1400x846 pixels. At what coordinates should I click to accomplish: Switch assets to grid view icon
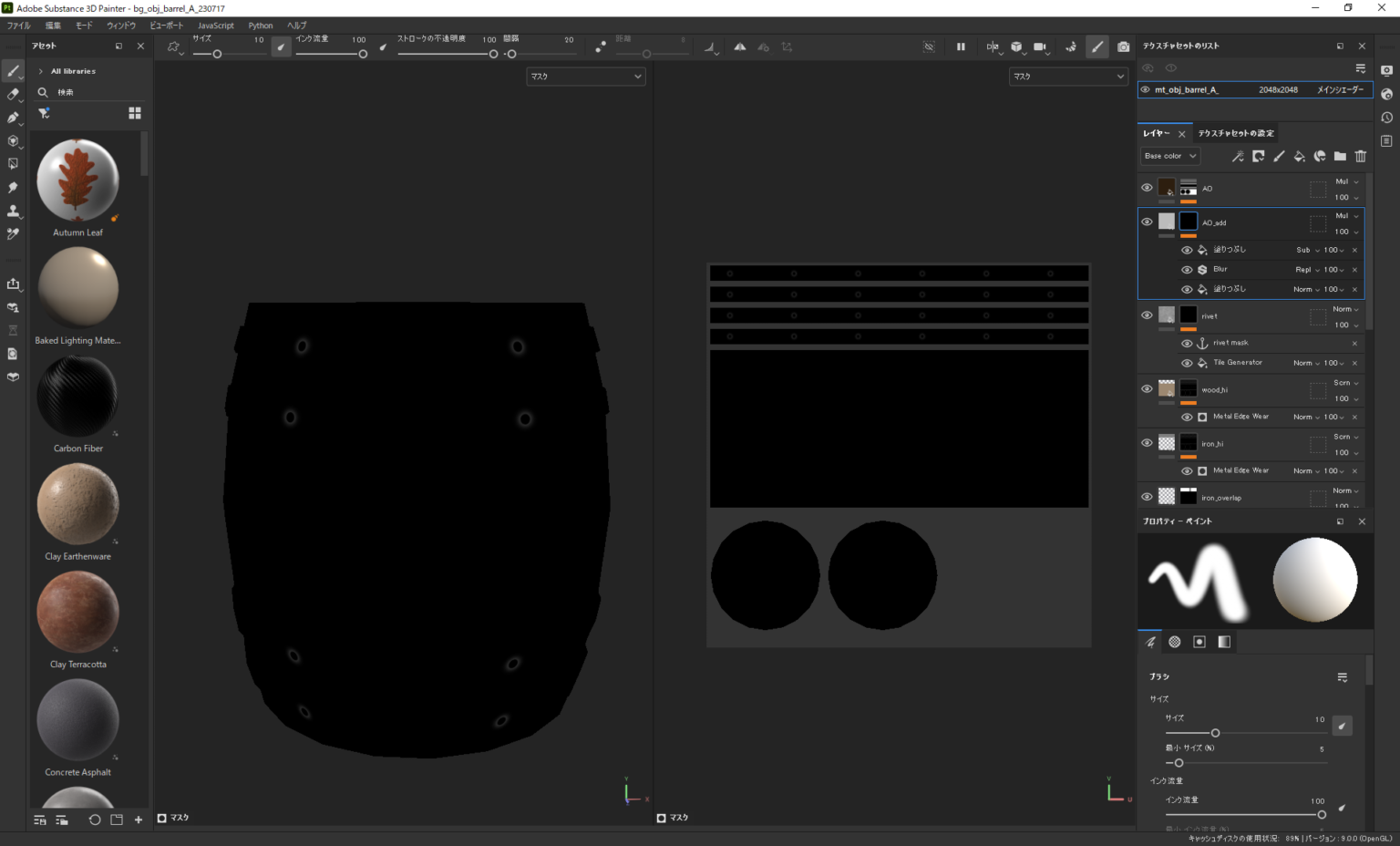(x=135, y=113)
